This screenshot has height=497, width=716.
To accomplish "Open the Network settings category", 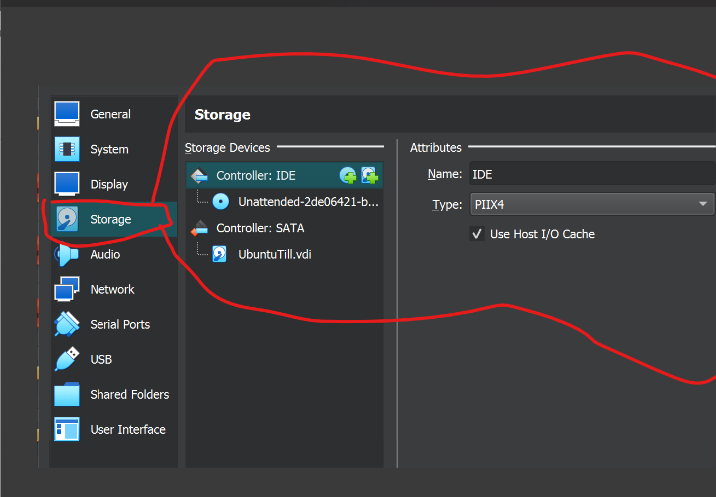I will coord(113,289).
